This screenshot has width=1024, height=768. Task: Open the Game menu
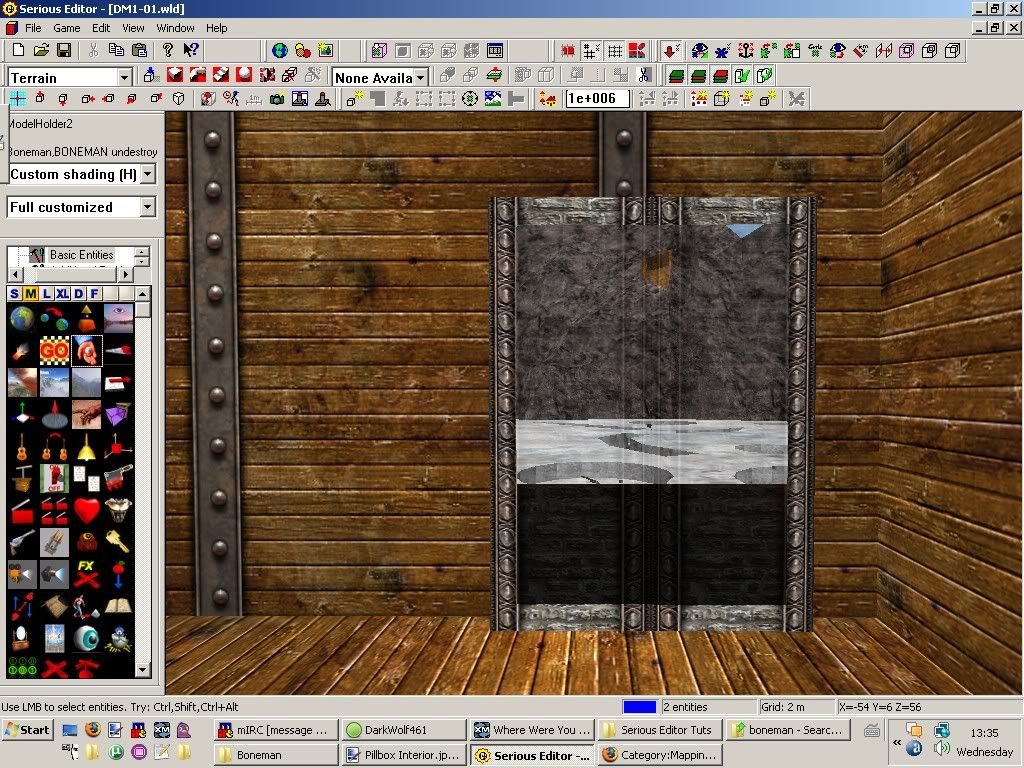tap(67, 28)
